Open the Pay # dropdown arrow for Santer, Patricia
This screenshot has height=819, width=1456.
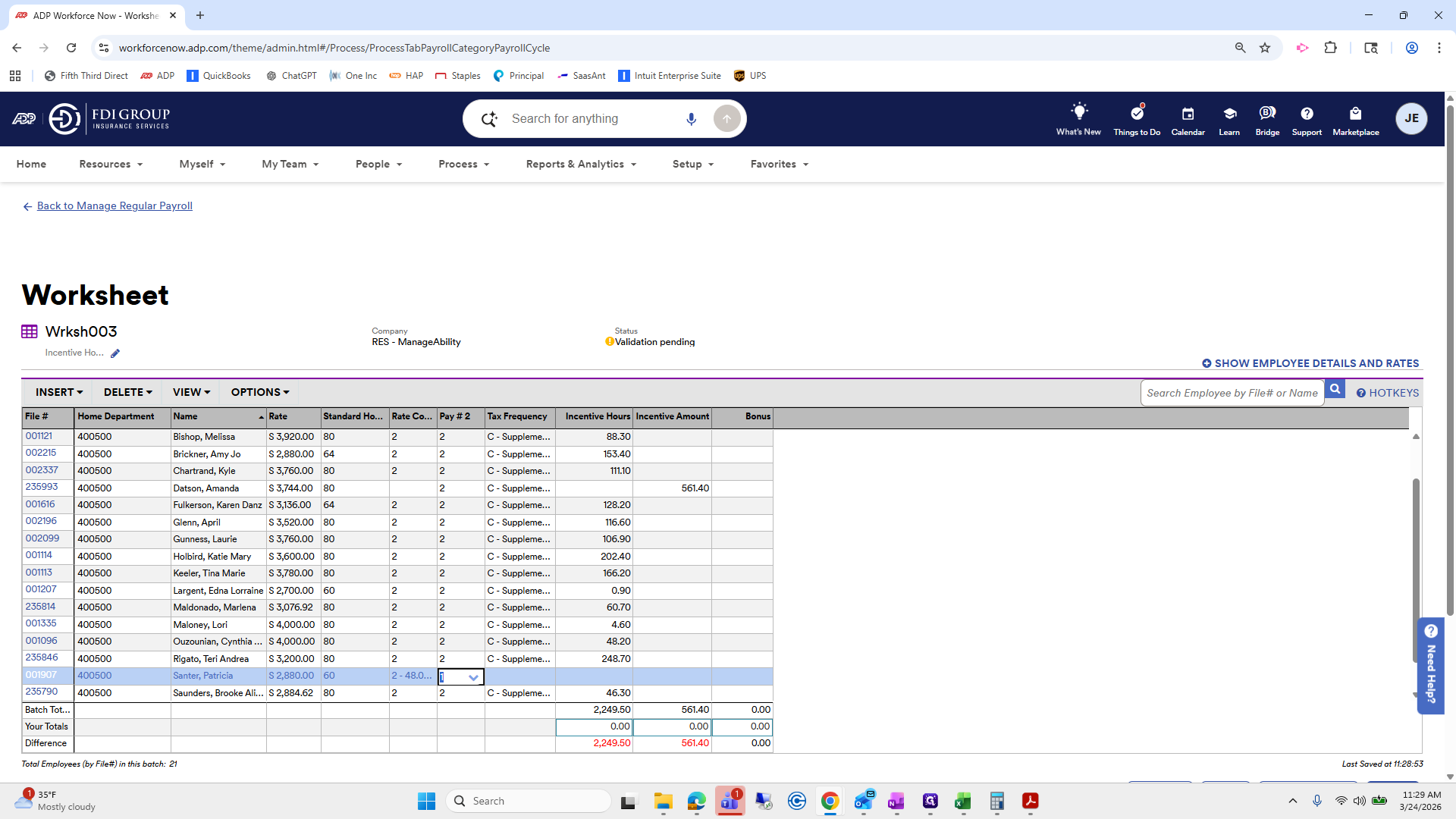click(x=473, y=677)
